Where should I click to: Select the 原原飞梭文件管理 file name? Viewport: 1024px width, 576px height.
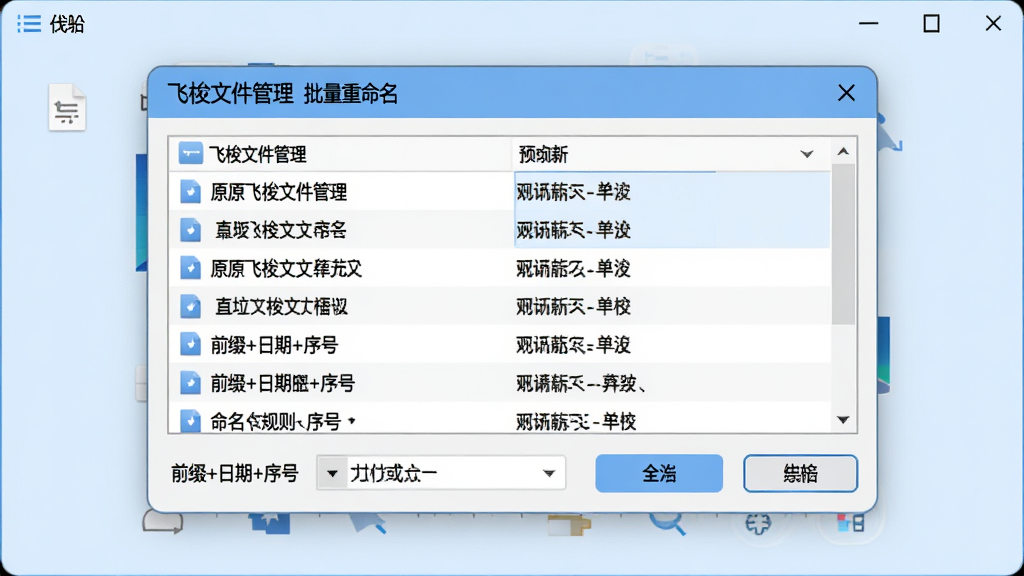pos(279,193)
